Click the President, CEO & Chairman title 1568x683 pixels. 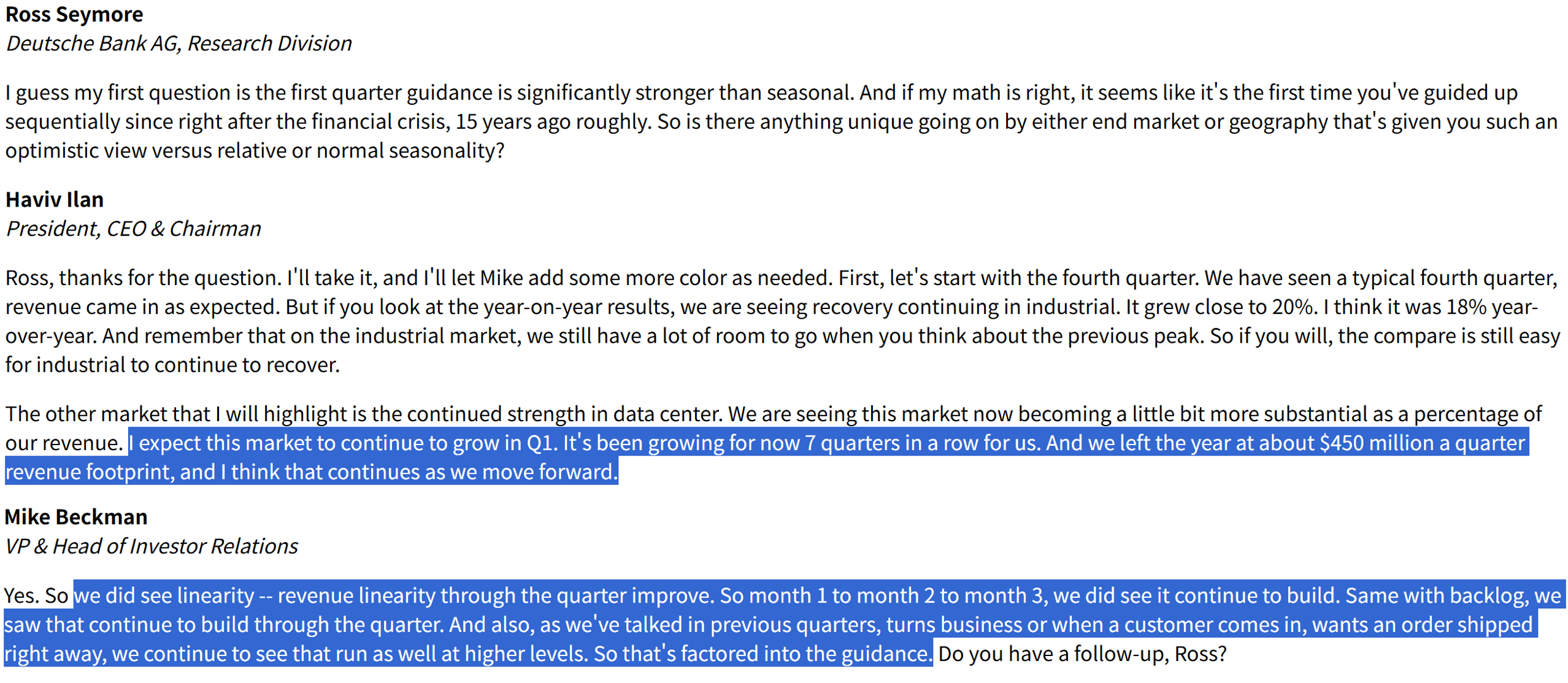[133, 229]
